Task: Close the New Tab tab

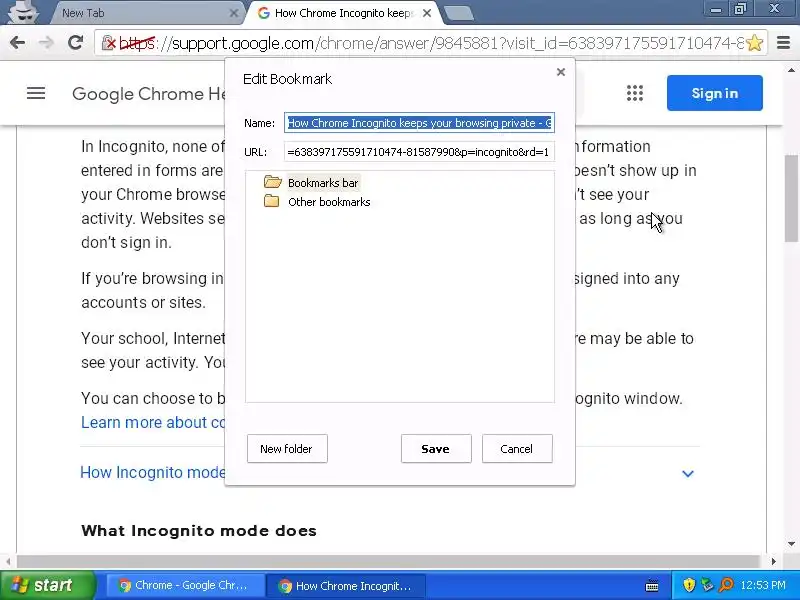Action: (234, 13)
